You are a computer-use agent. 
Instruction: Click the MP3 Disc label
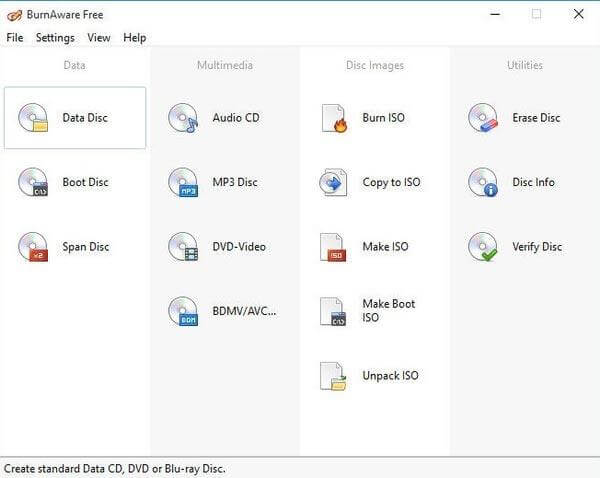(x=235, y=182)
